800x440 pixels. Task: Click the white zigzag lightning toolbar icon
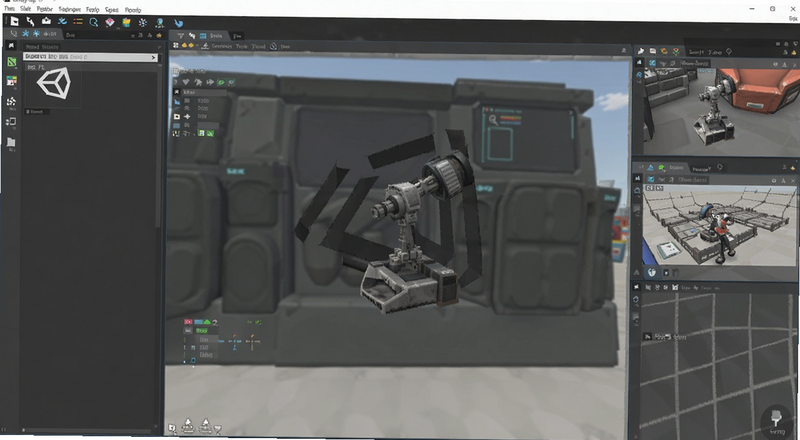[x=31, y=21]
